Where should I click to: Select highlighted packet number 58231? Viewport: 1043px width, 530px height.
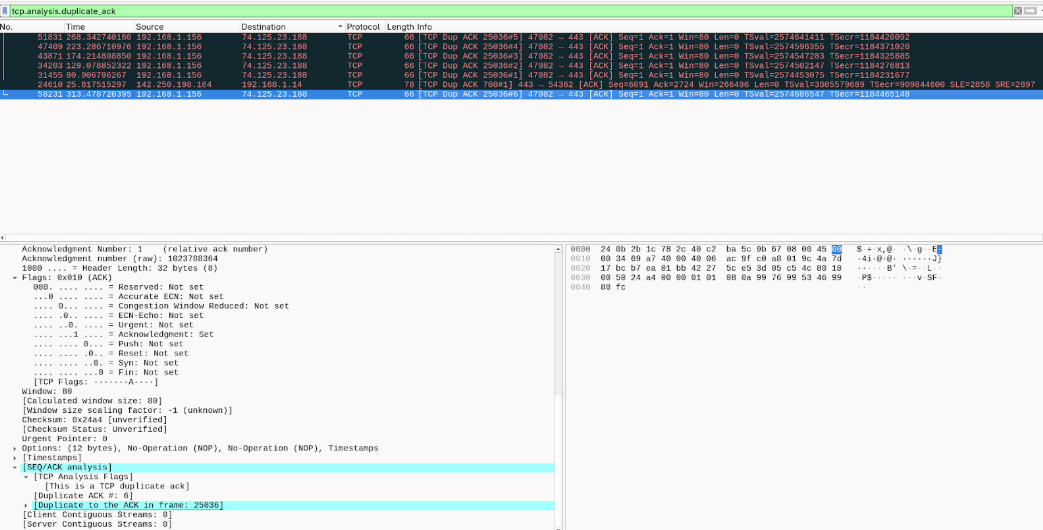click(522, 94)
